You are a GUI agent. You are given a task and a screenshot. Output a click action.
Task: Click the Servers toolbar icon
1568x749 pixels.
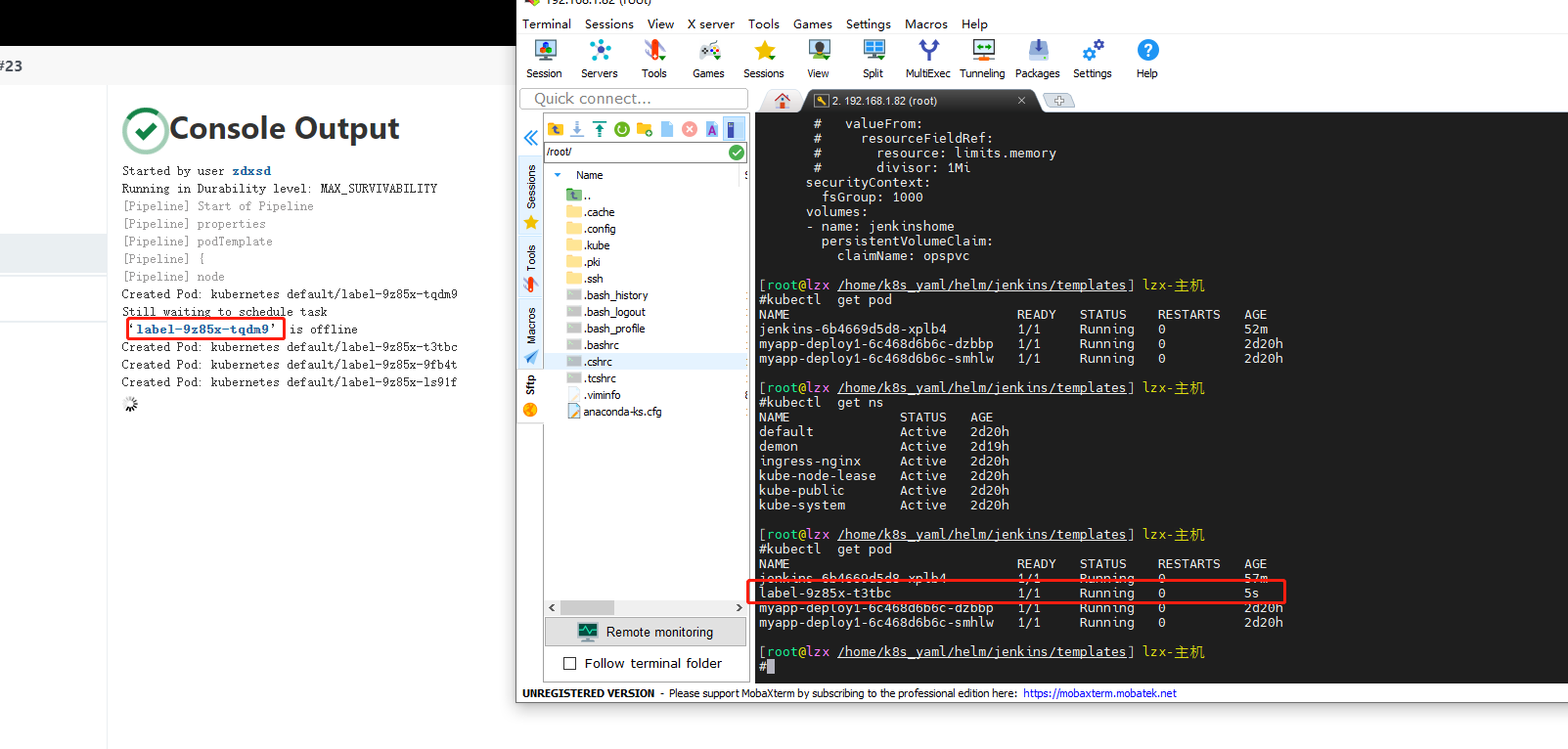(x=600, y=60)
